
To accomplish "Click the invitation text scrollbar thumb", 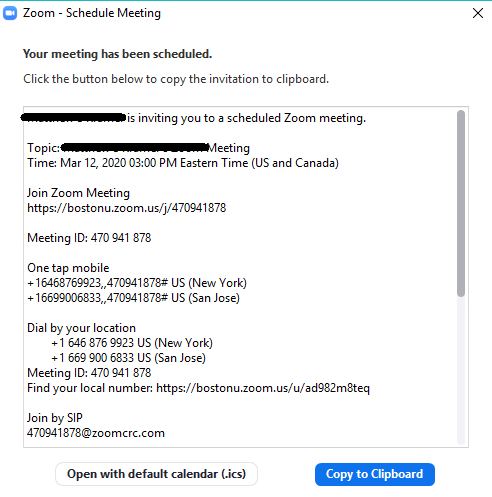I will 461,203.
